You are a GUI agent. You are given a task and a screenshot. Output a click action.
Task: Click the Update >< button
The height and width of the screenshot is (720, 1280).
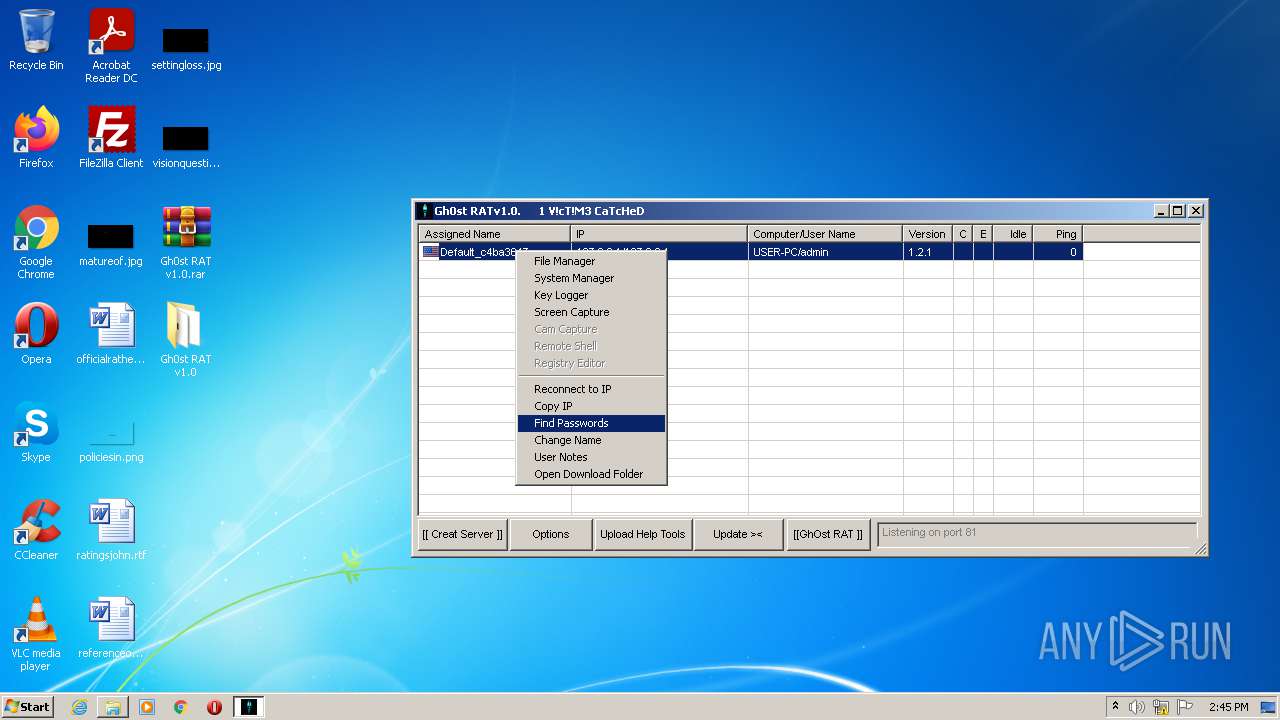(x=738, y=534)
